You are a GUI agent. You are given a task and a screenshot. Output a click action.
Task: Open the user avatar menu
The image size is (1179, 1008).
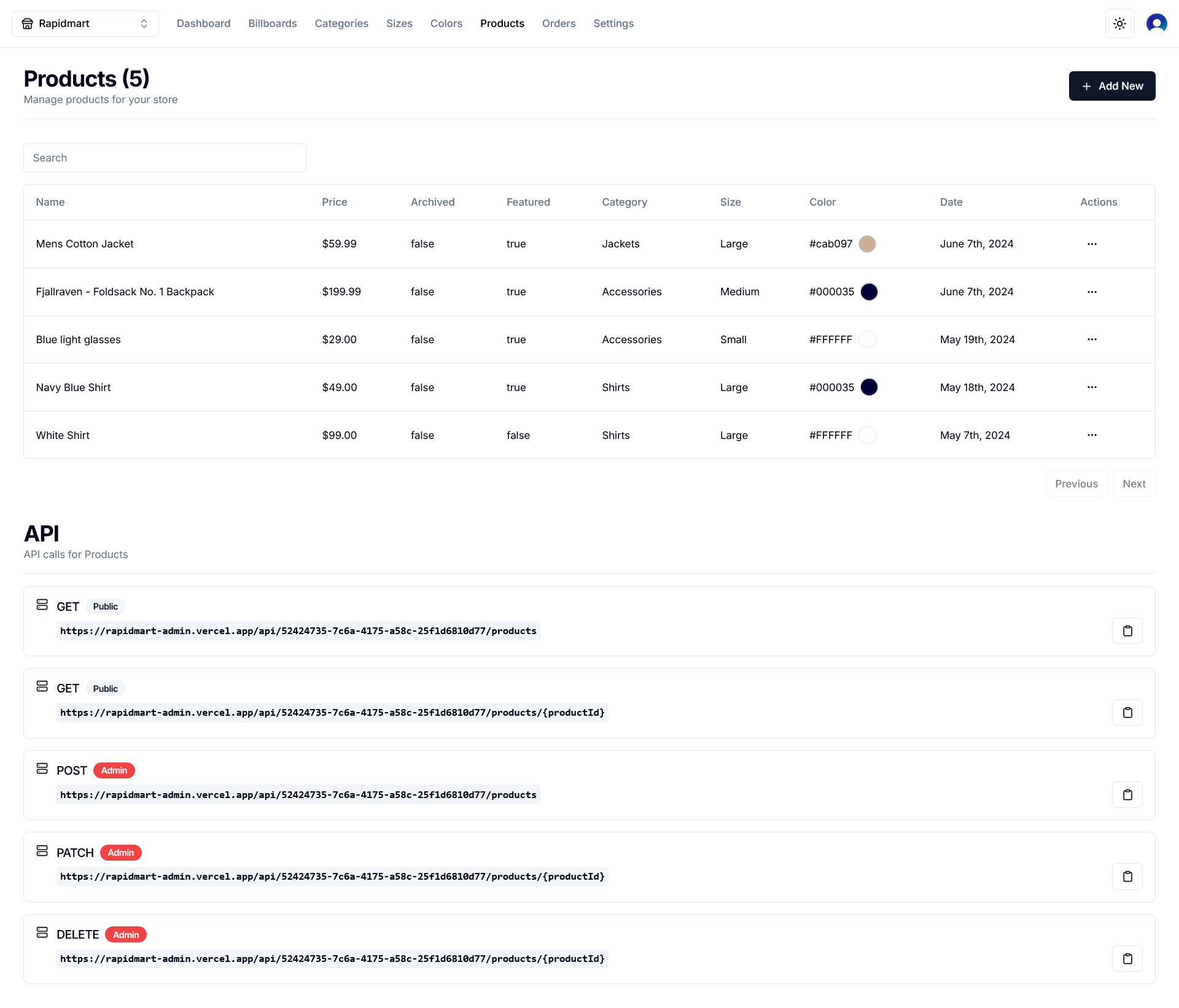point(1157,23)
